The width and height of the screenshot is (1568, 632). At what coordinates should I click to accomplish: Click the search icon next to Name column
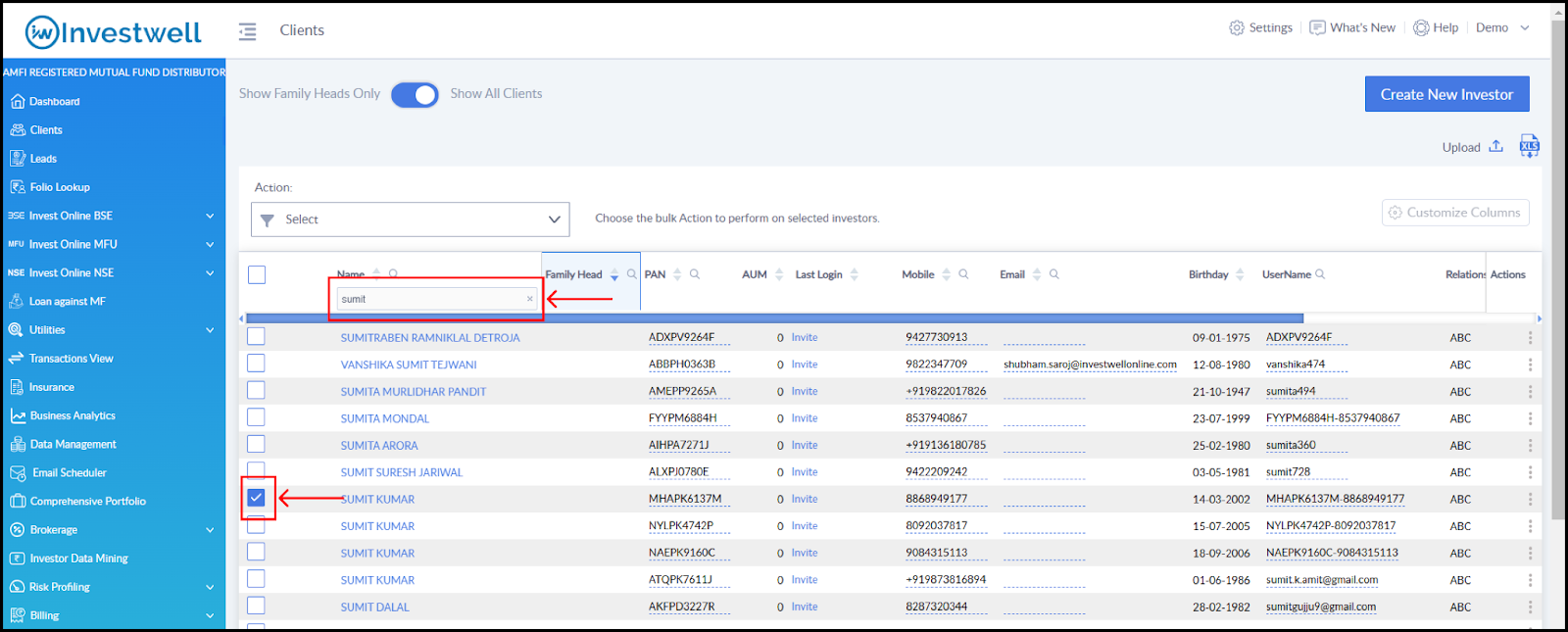click(393, 274)
